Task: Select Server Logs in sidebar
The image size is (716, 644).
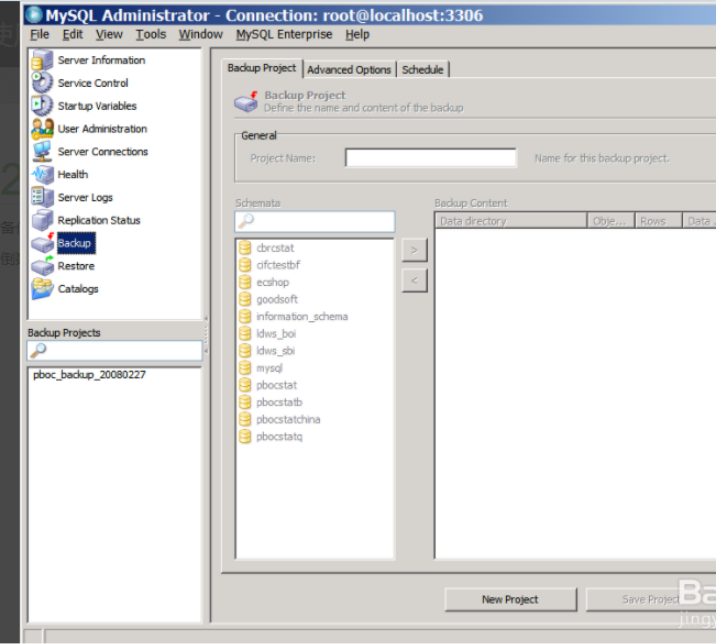Action: [85, 197]
